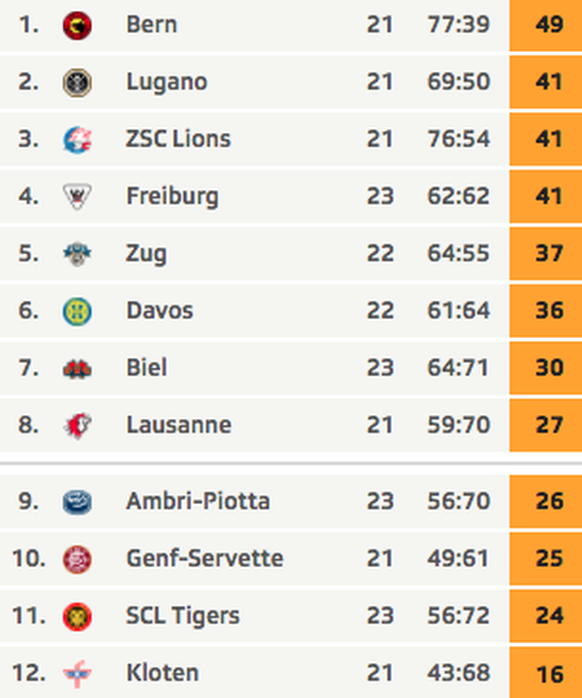Image resolution: width=582 pixels, height=698 pixels.
Task: Click the SCL Tigers team logo
Action: [77, 617]
